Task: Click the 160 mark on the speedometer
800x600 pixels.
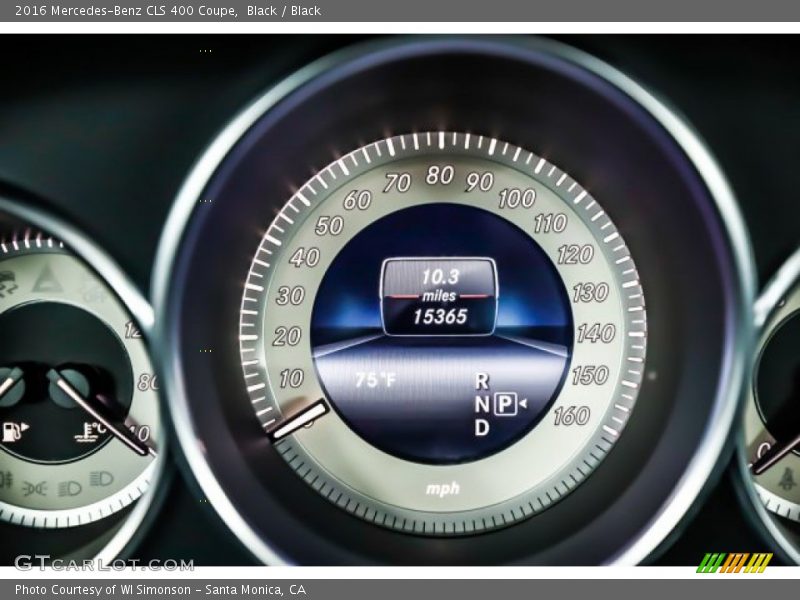Action: click(x=571, y=416)
